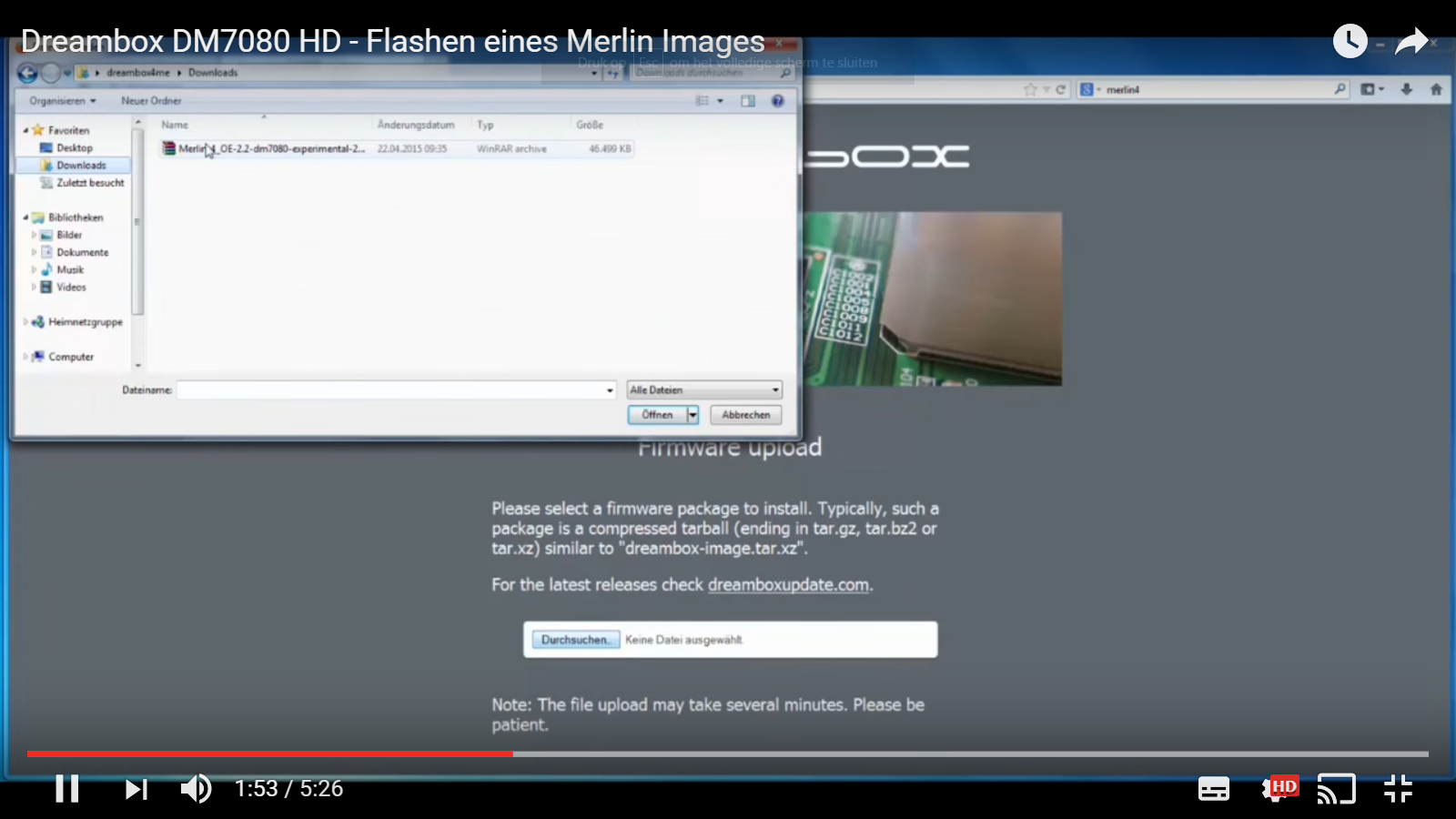Expand the Bilder library node
The height and width of the screenshot is (819, 1456).
[35, 235]
